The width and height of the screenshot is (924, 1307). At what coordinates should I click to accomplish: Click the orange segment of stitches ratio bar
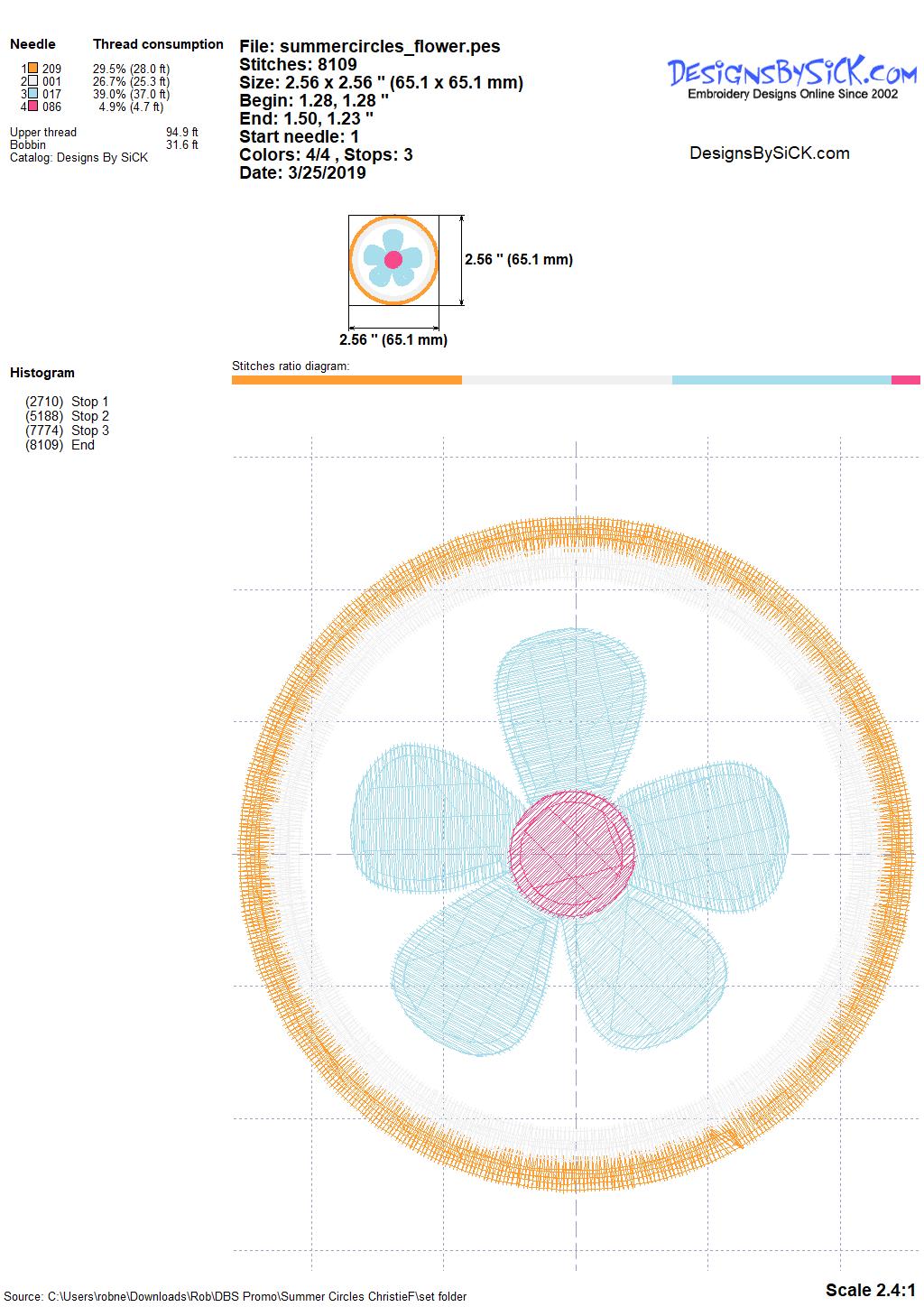(x=346, y=380)
